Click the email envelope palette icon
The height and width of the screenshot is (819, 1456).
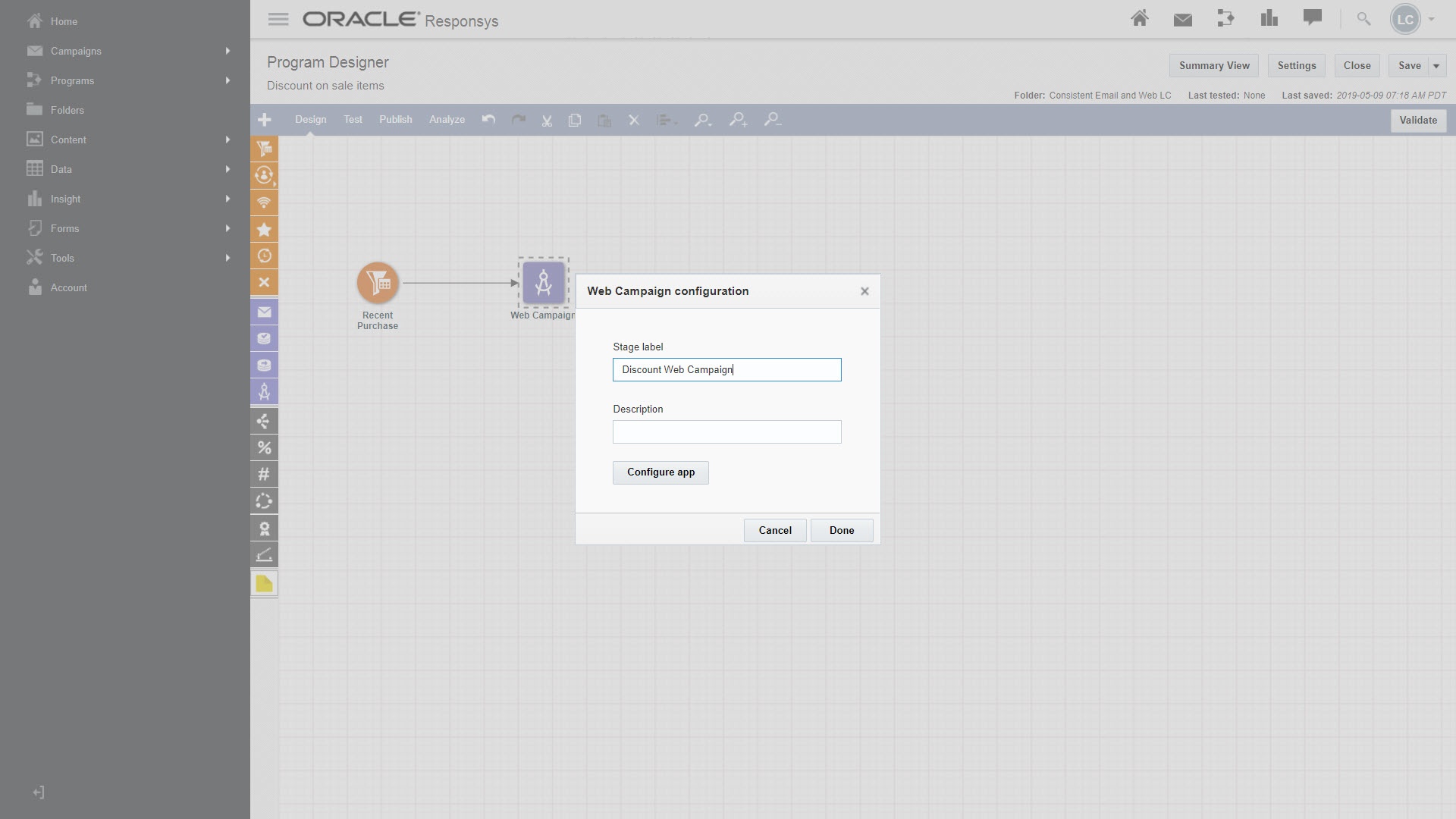[x=264, y=312]
